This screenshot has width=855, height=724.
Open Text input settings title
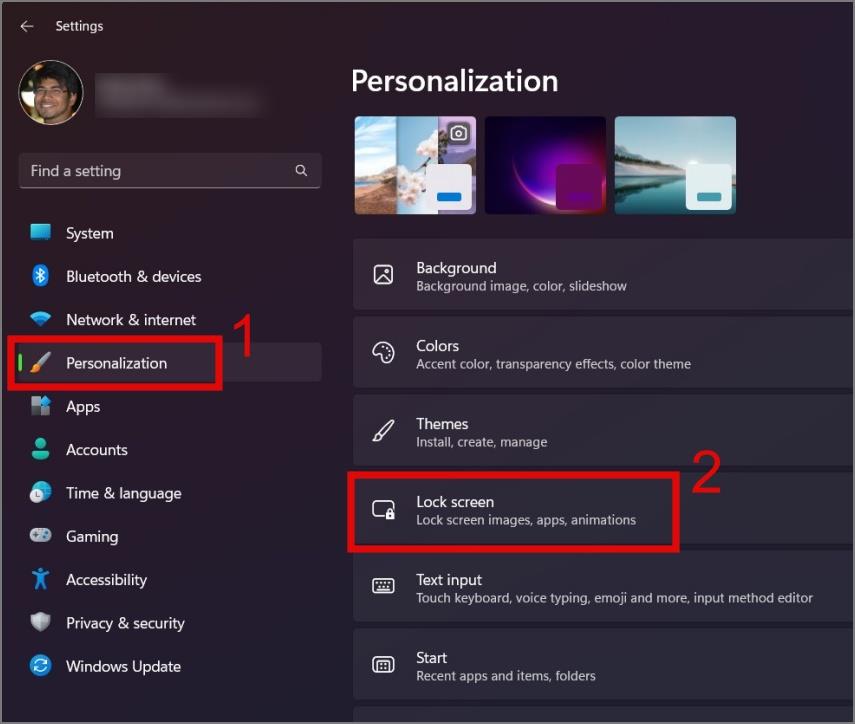click(449, 580)
